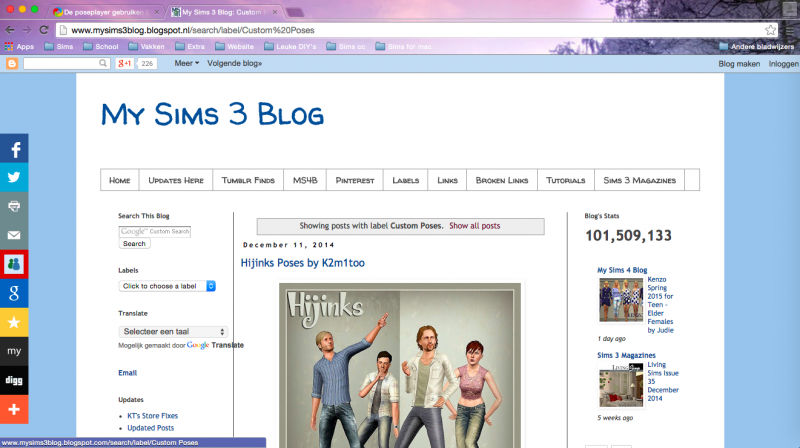Click the Search button under Search This Blog
Viewport: 800px width, 448px height.
pyautogui.click(x=134, y=244)
